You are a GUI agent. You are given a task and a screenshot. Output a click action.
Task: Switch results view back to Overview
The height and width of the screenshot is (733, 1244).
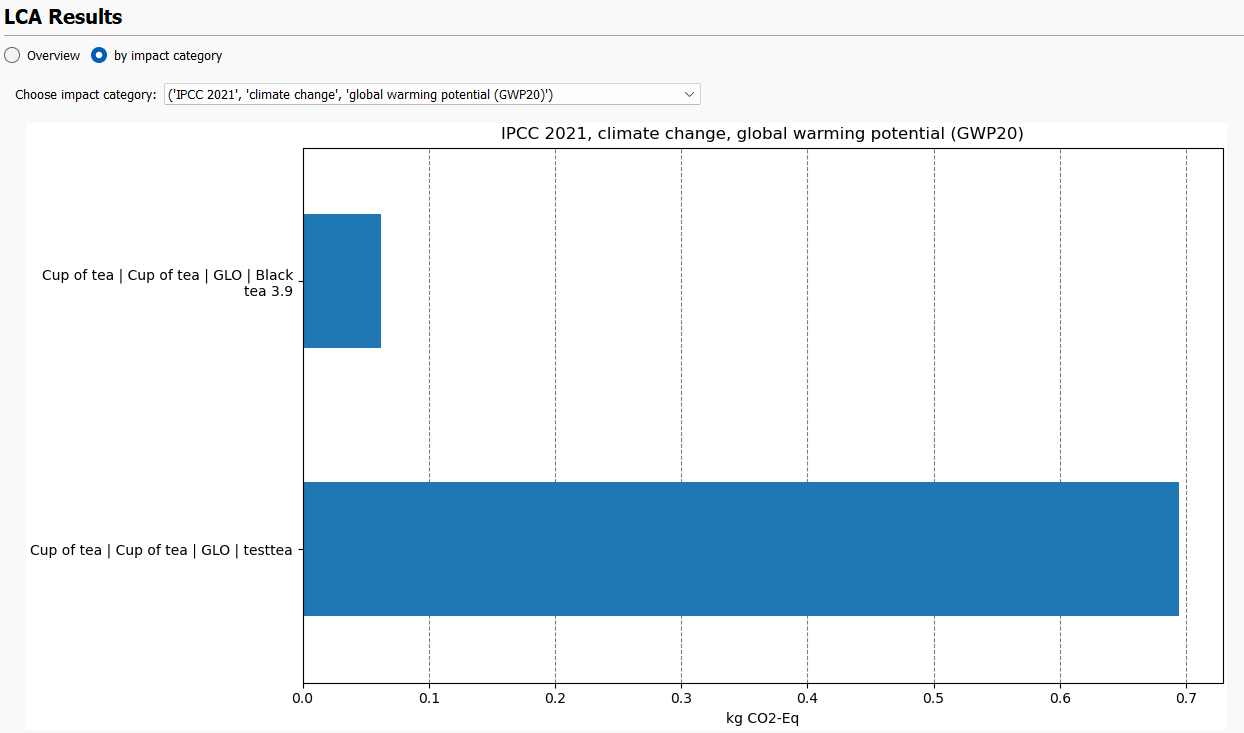click(x=11, y=55)
